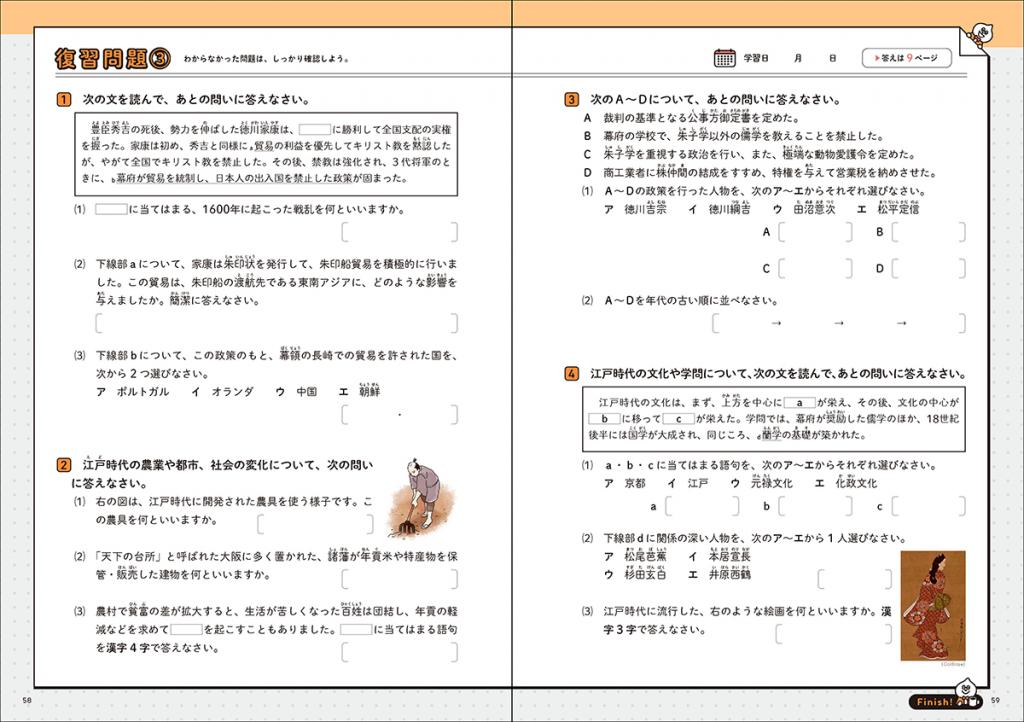Click the answer box for the 天下の台所 question

(400, 579)
